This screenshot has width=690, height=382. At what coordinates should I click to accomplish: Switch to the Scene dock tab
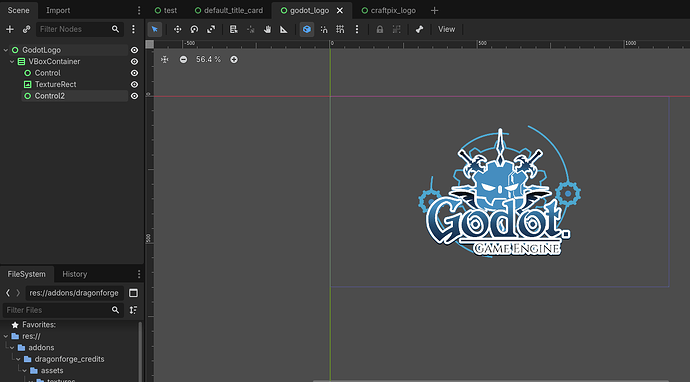pos(18,10)
